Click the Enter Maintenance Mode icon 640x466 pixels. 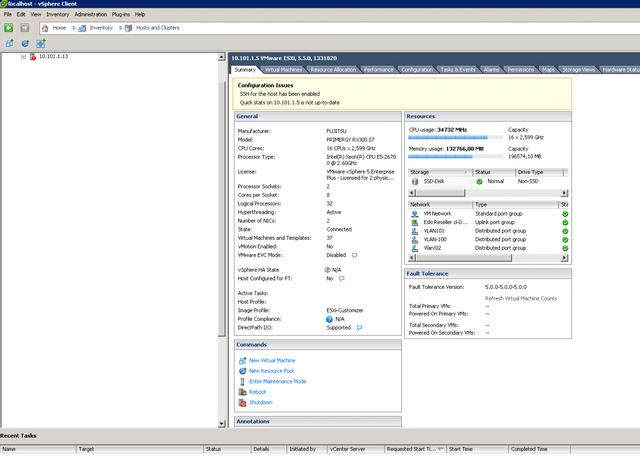tap(242, 382)
